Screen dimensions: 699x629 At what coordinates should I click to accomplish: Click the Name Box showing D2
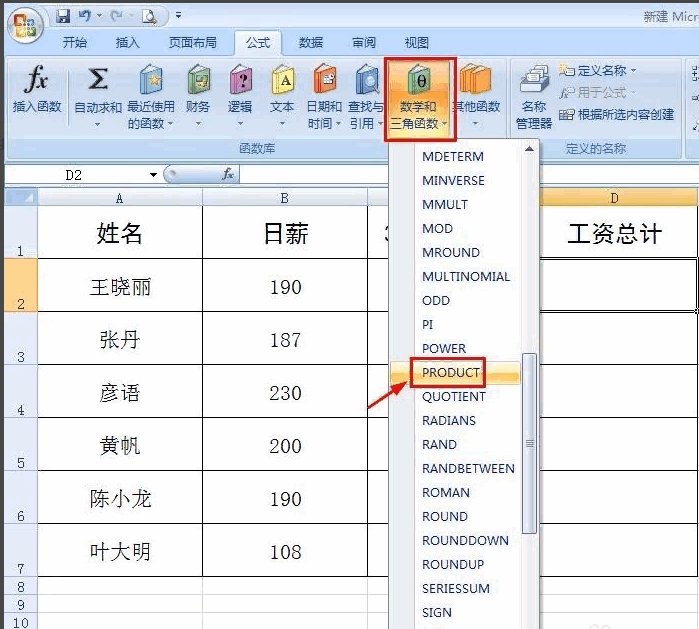pos(76,175)
